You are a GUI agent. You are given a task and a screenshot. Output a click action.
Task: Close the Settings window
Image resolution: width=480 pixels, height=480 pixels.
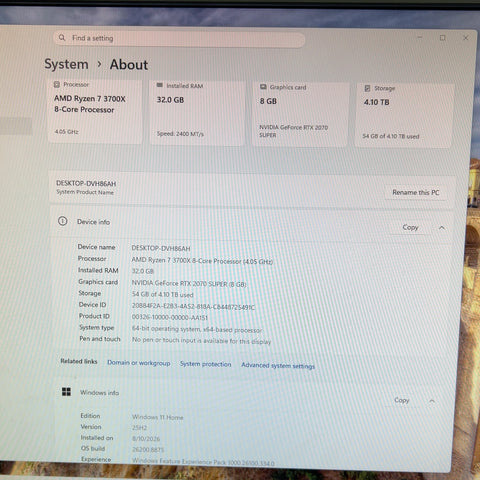pos(466,38)
